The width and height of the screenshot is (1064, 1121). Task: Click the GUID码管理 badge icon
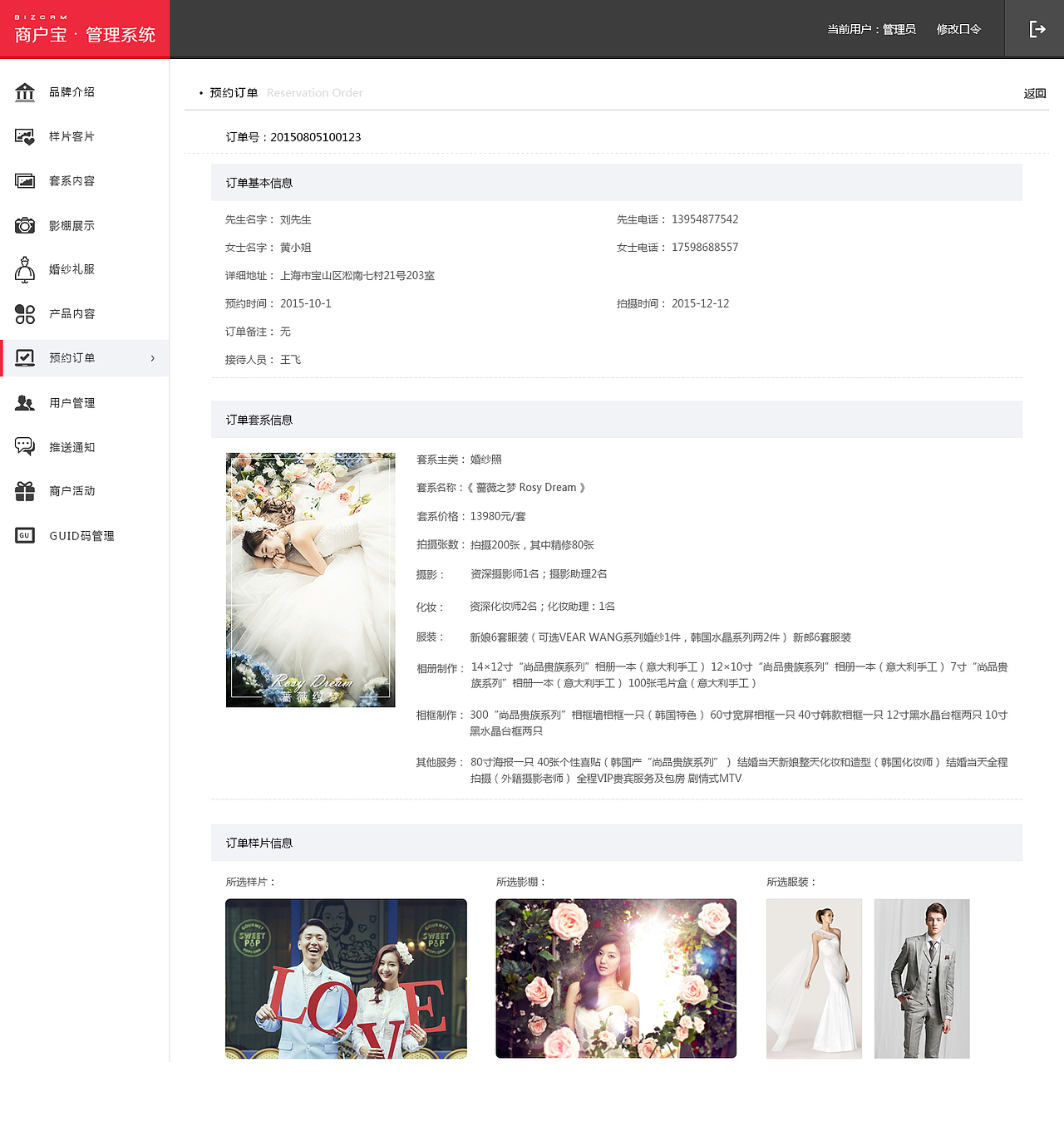(x=25, y=536)
